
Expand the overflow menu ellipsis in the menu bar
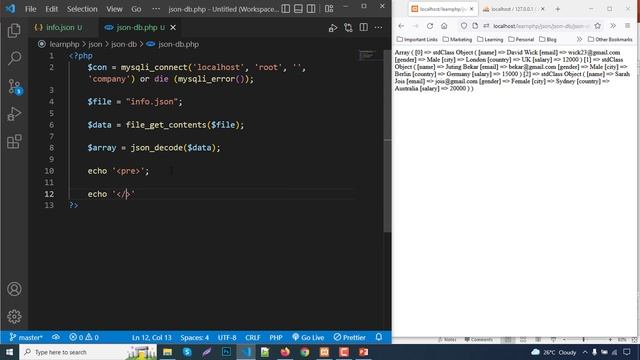click(156, 9)
